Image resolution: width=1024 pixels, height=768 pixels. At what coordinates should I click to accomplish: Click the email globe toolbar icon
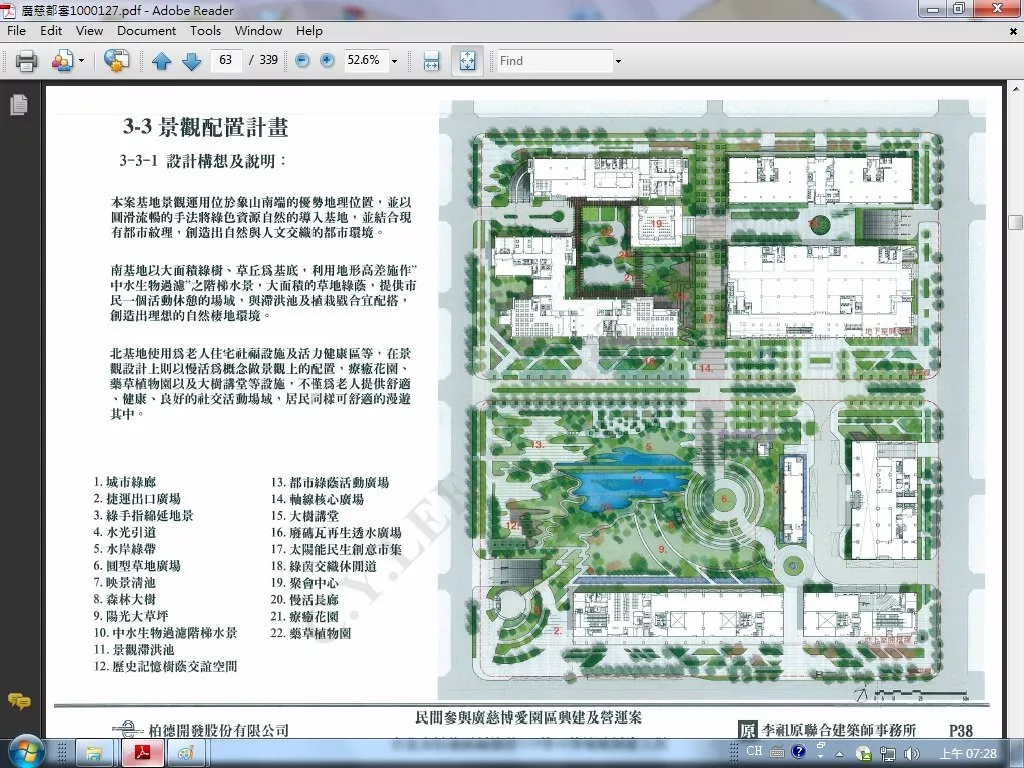point(116,61)
